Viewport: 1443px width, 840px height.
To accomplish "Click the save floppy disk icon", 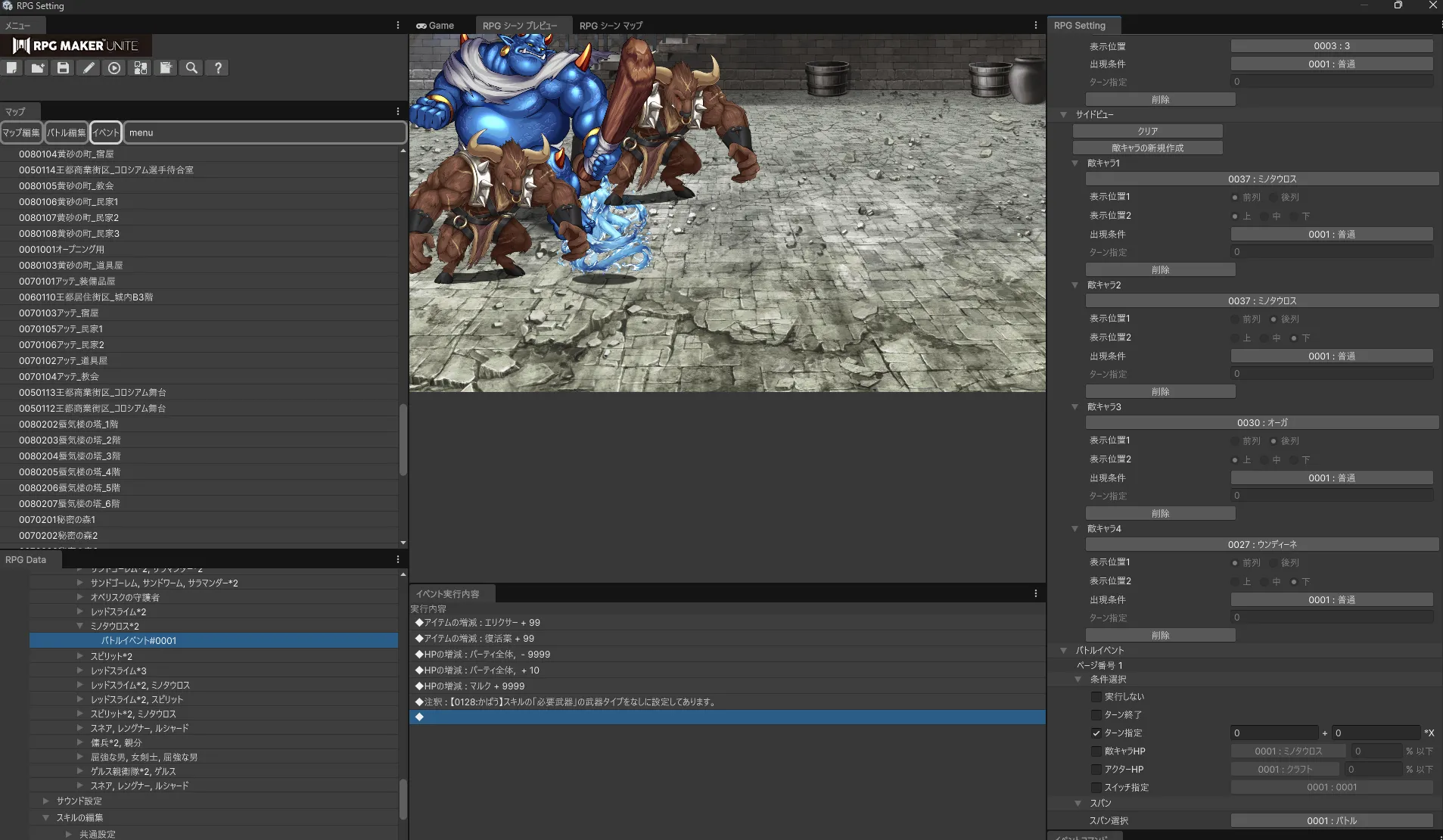I will coord(63,68).
